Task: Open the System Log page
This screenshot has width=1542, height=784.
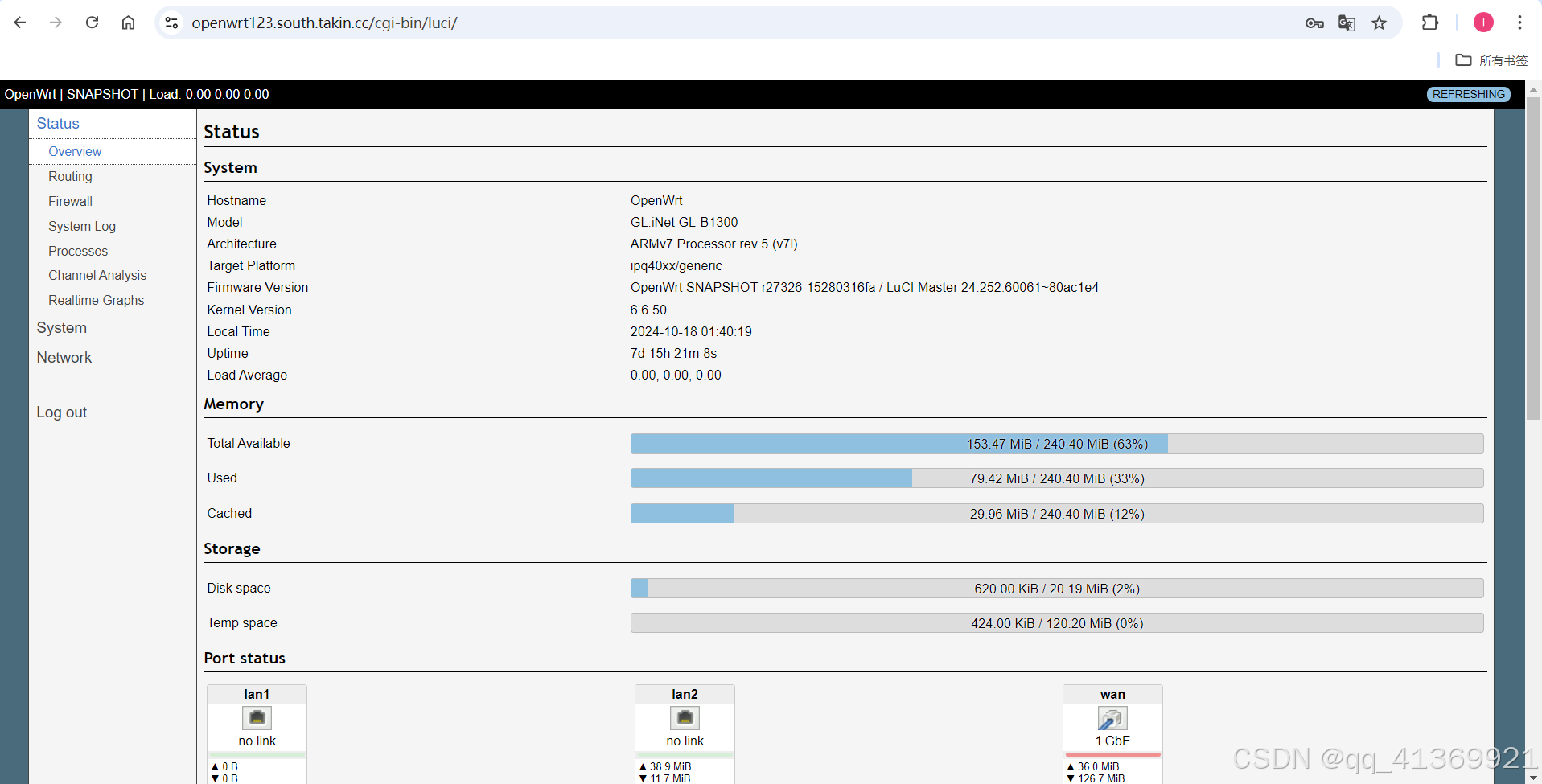Action: tap(82, 226)
